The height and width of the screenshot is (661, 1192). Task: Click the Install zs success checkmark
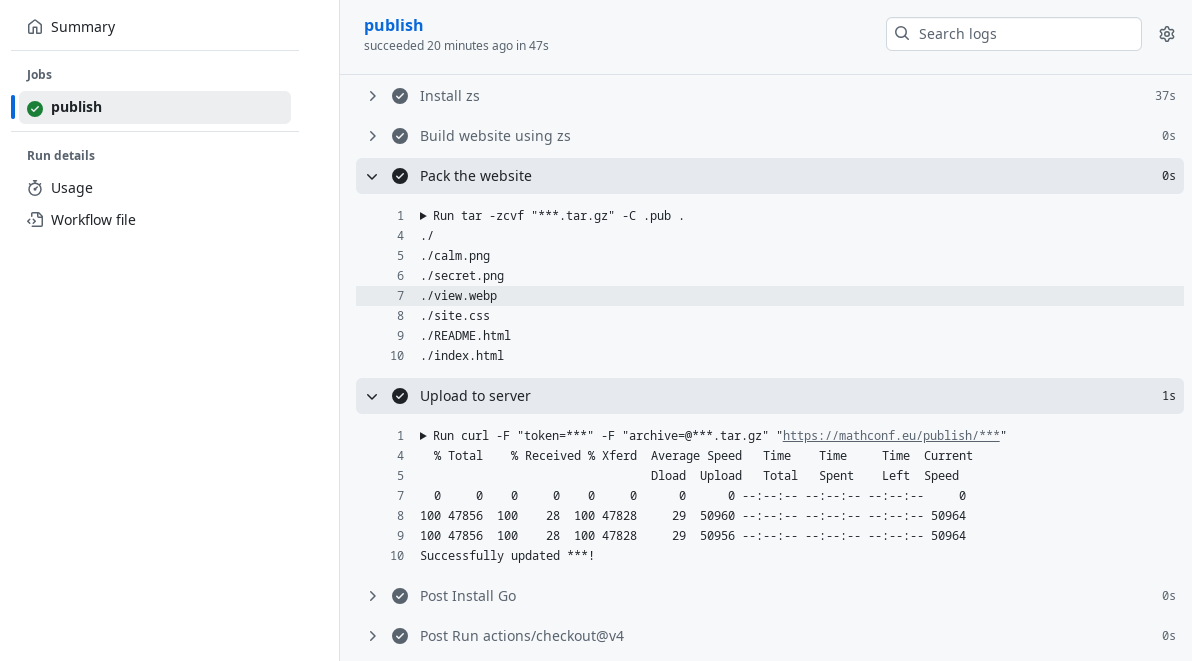[x=400, y=96]
